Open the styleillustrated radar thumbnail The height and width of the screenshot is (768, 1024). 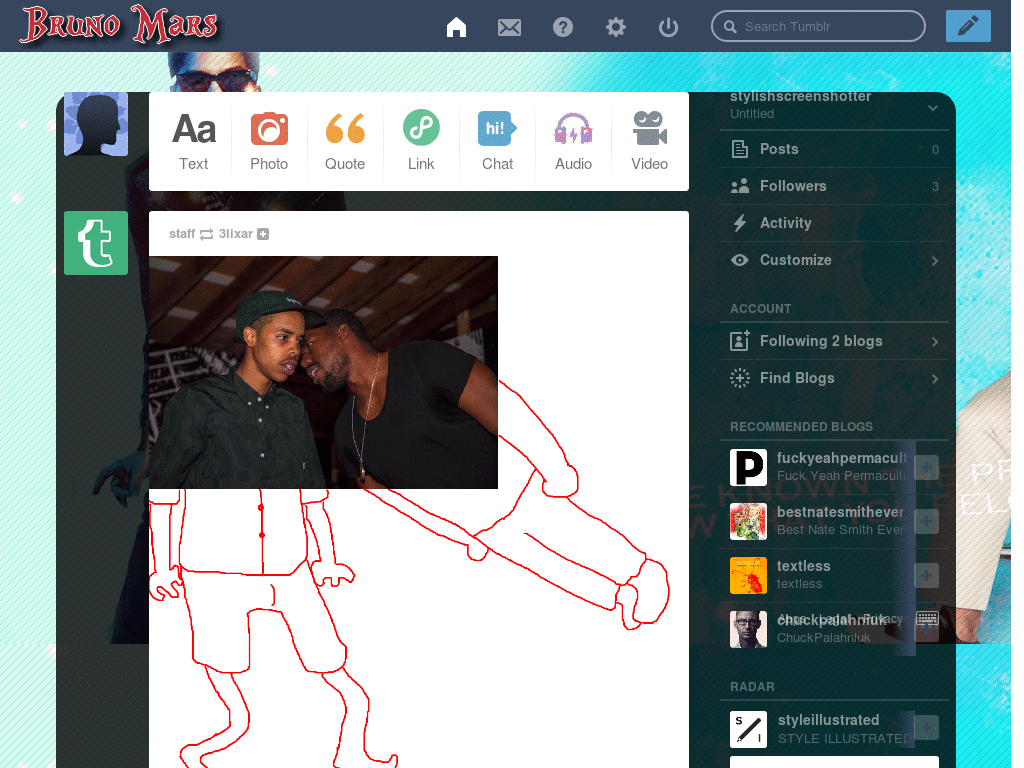[x=748, y=729]
